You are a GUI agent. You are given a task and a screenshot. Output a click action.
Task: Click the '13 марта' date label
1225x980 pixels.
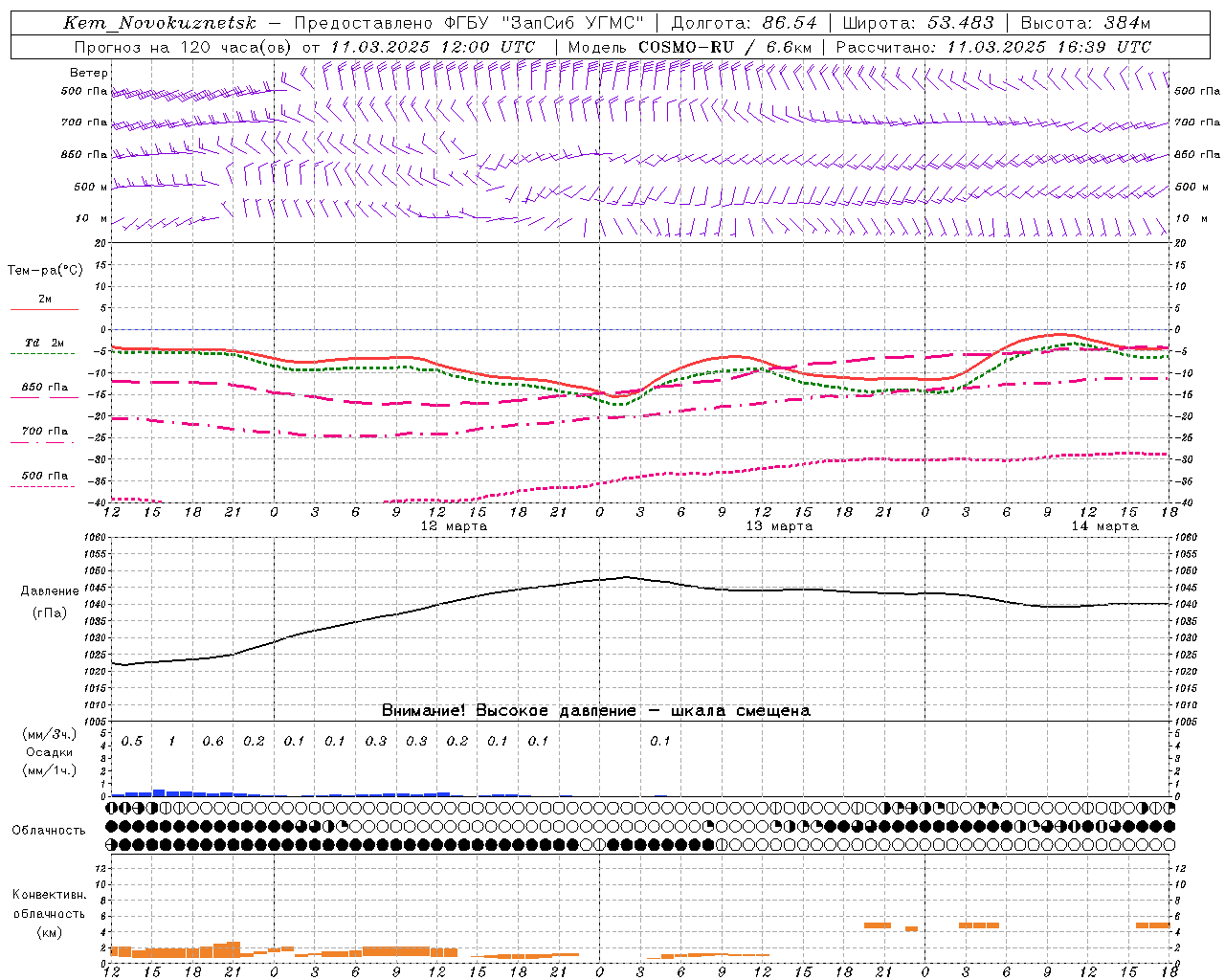click(779, 526)
